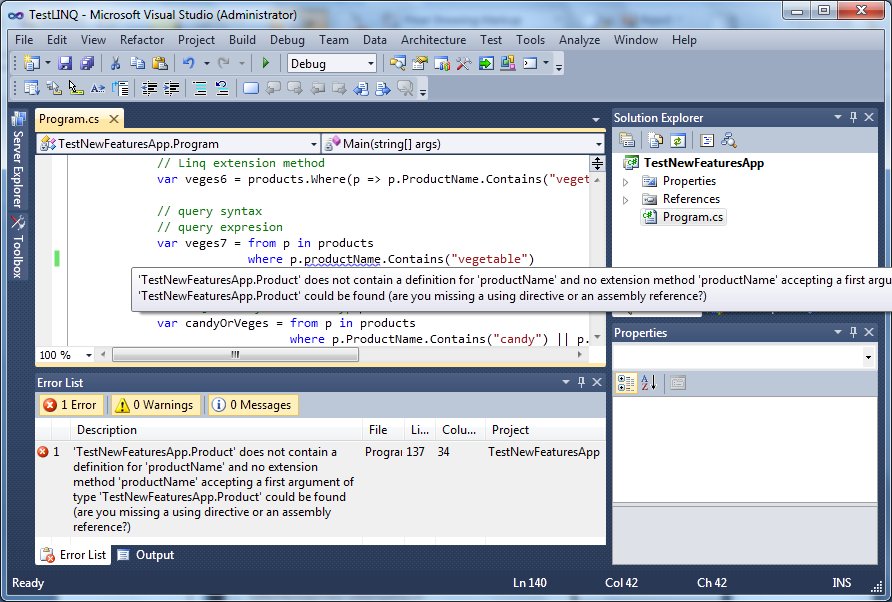
Task: Toggle the 0 Warnings filter button
Action: click(156, 405)
